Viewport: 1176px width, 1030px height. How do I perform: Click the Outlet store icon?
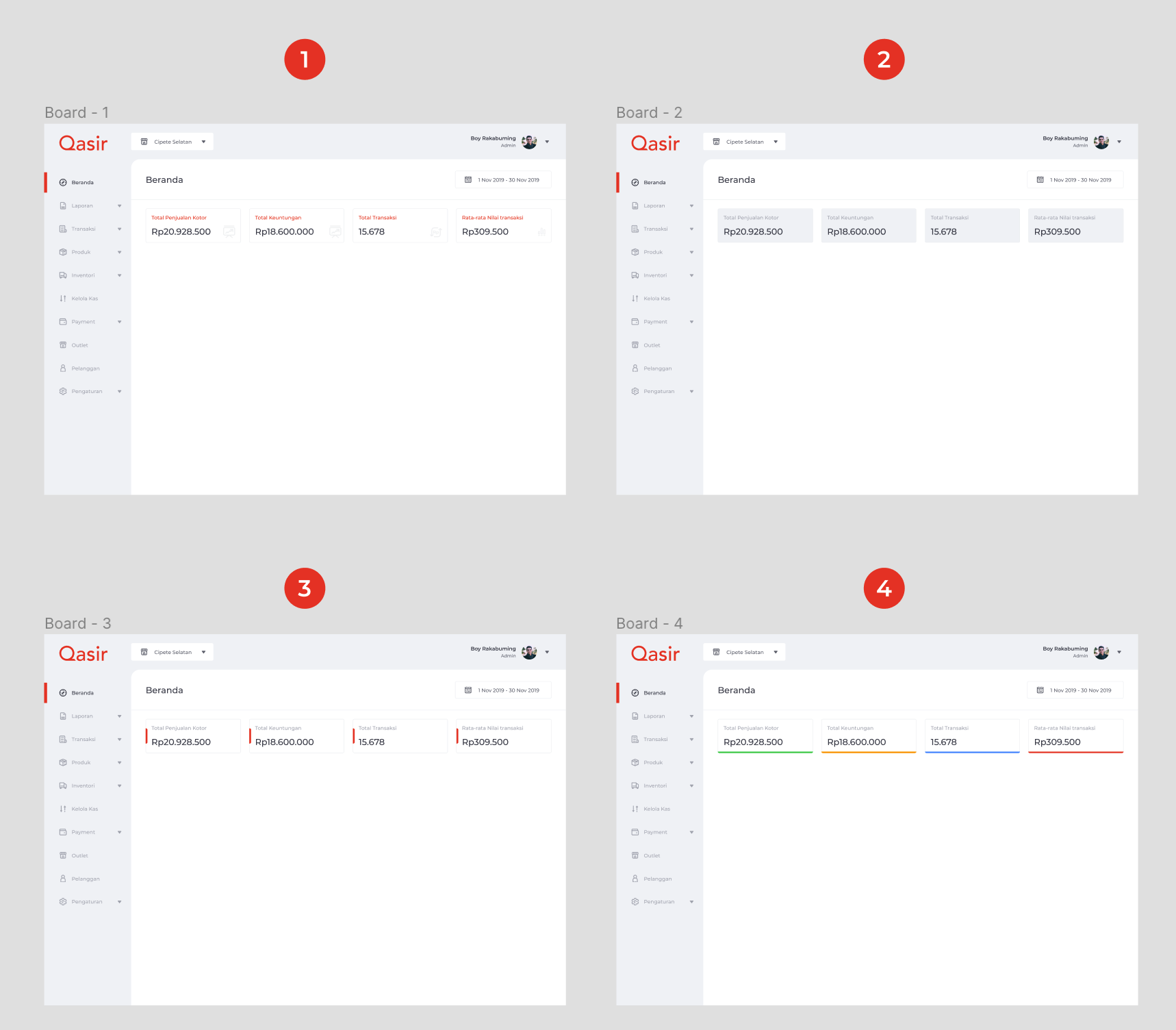pos(63,345)
